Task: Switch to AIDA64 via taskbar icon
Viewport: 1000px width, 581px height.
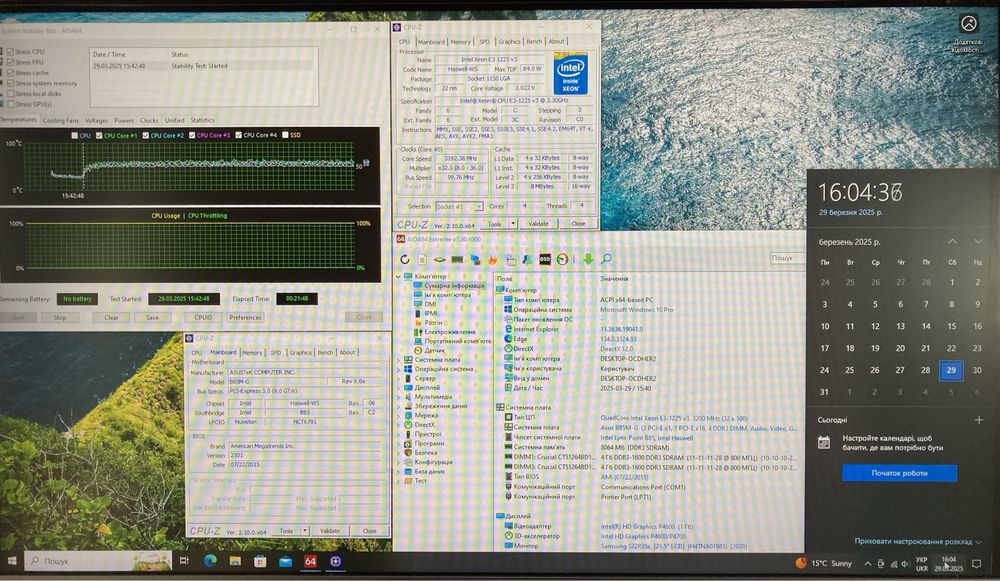Action: tap(310, 561)
